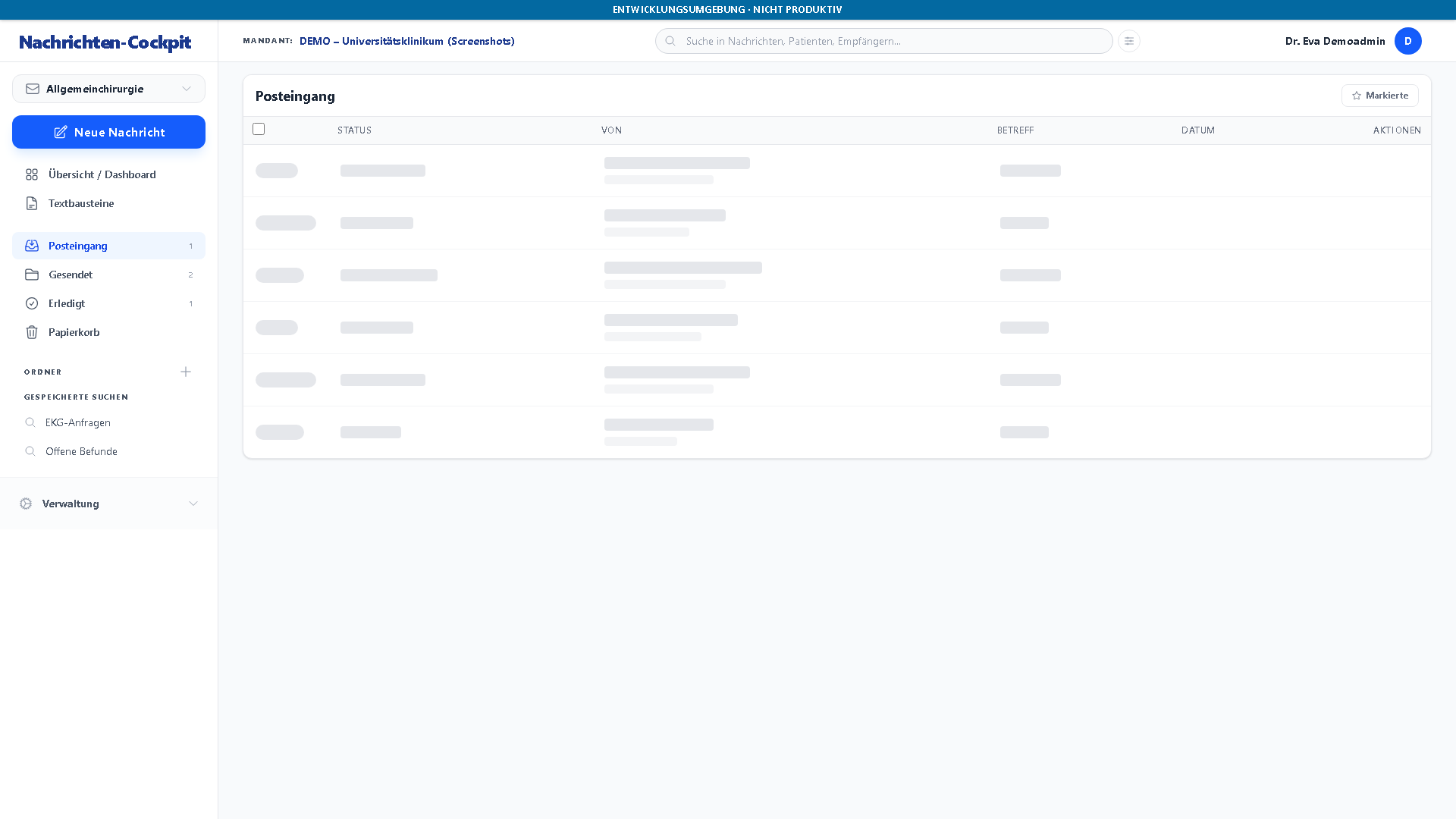Click the envelope icon beside Allgemeinchirurgie
1456x819 pixels.
click(33, 89)
